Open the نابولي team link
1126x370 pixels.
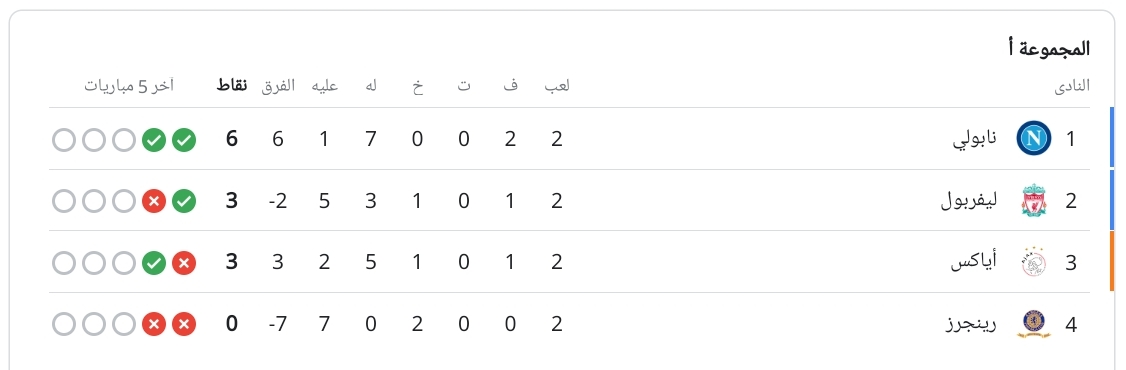pyautogui.click(x=974, y=139)
